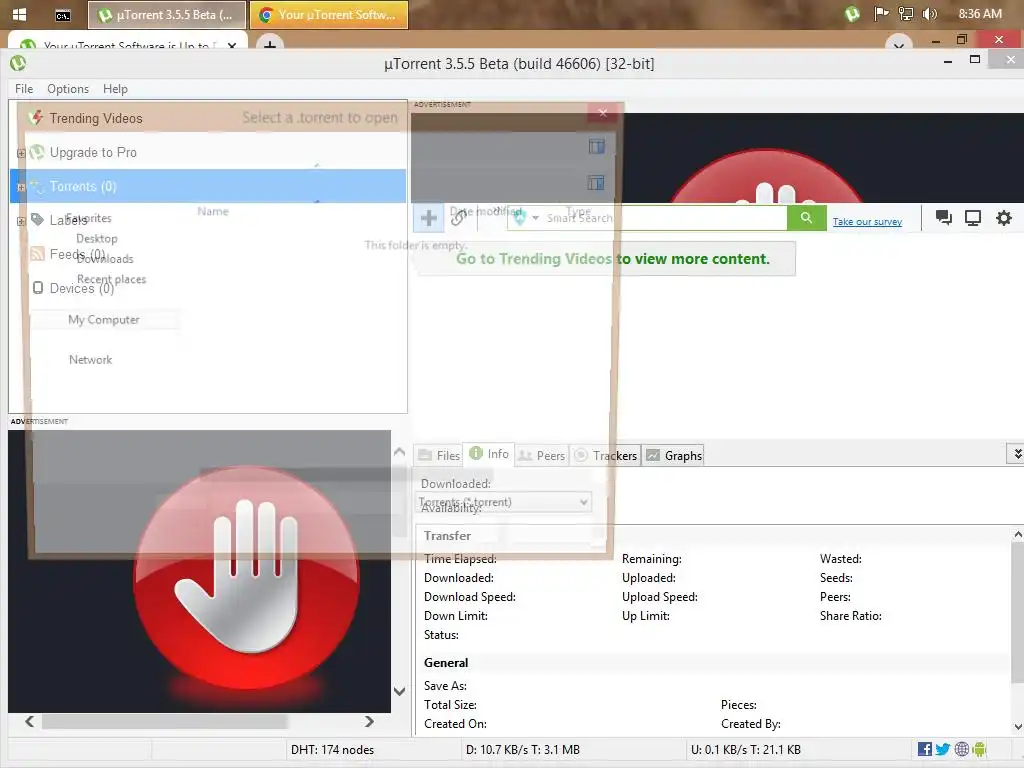Screen dimensions: 1024x768
Task: Open a new tab in Chrome window
Action: point(270,44)
